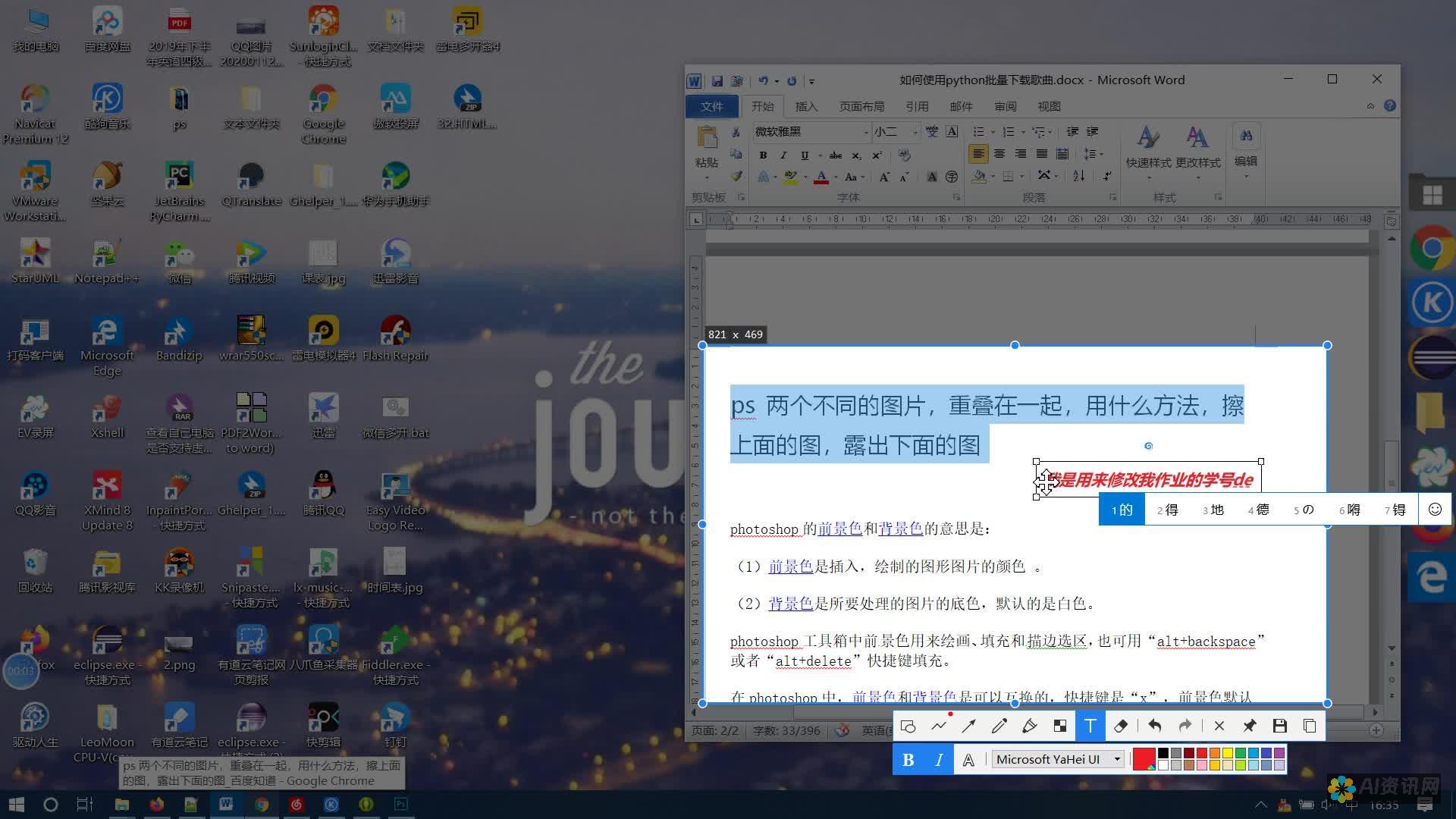Copy the screenshot to clipboard

tap(1310, 726)
